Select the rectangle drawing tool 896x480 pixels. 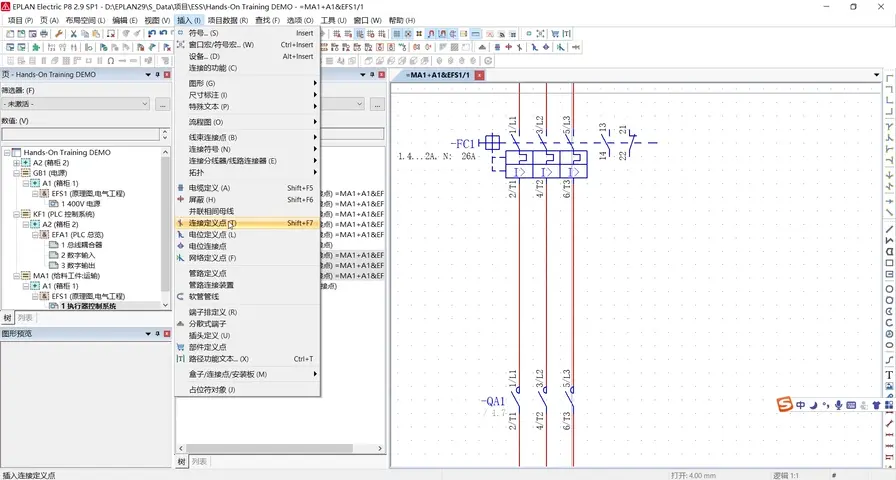tap(889, 263)
